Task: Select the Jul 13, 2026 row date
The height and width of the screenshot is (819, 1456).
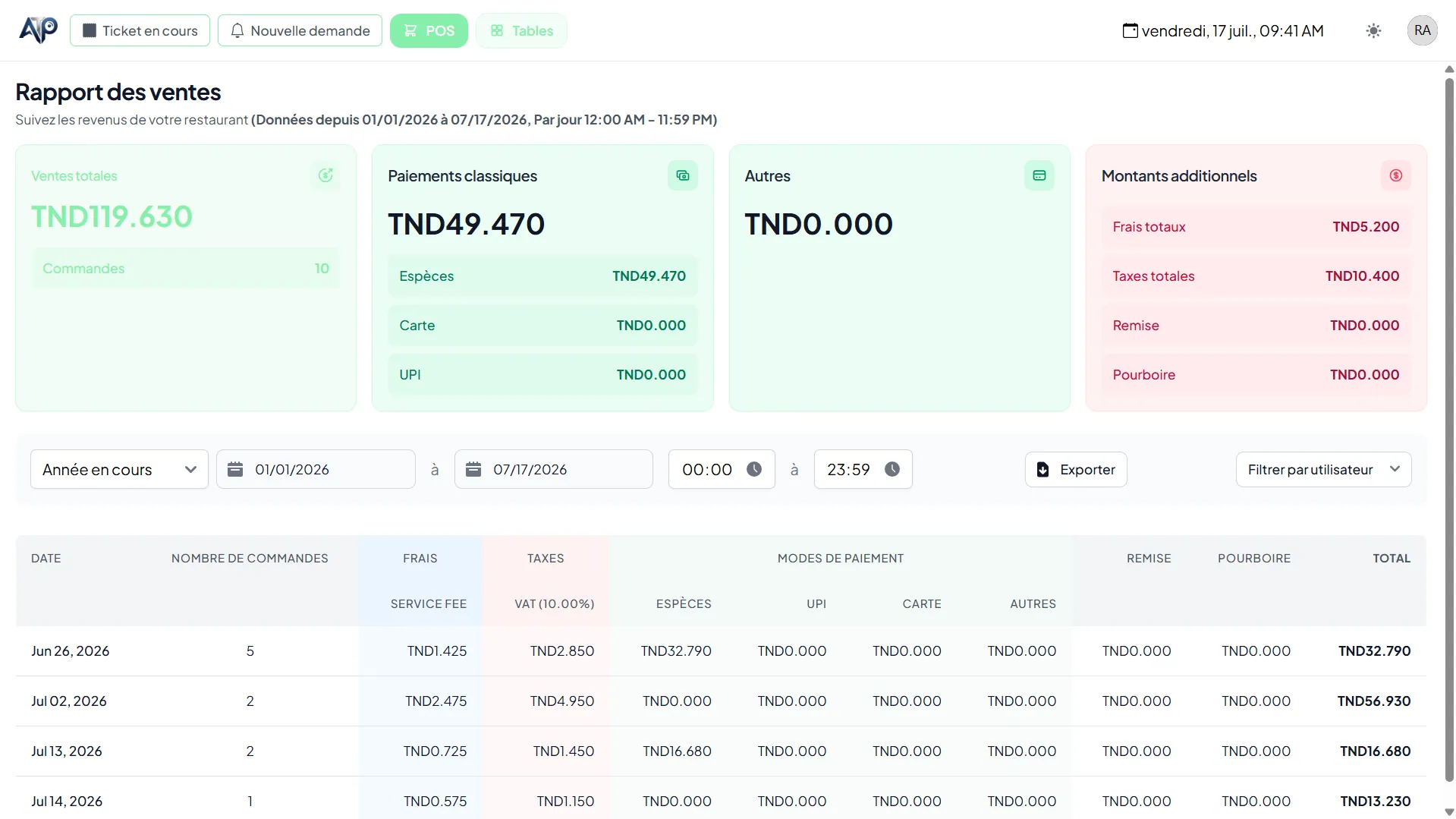Action: 67,751
